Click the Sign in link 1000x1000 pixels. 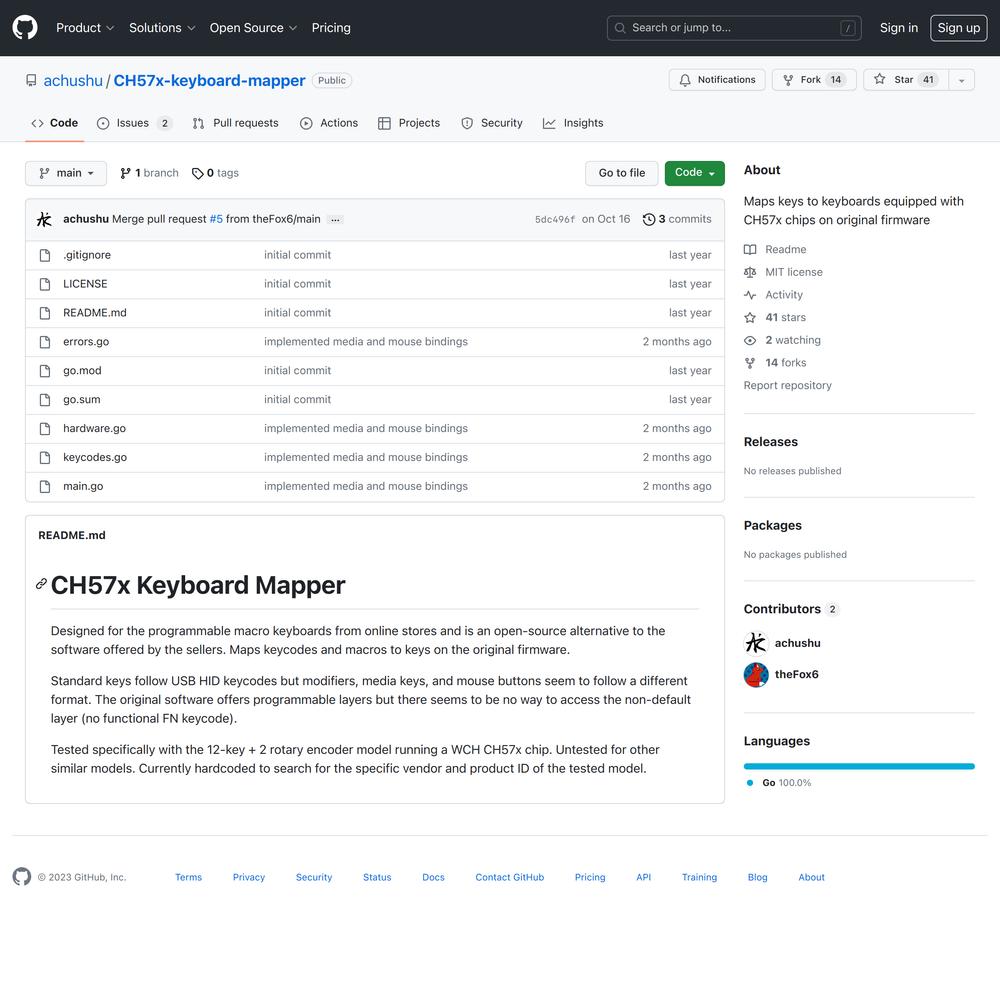click(x=899, y=28)
